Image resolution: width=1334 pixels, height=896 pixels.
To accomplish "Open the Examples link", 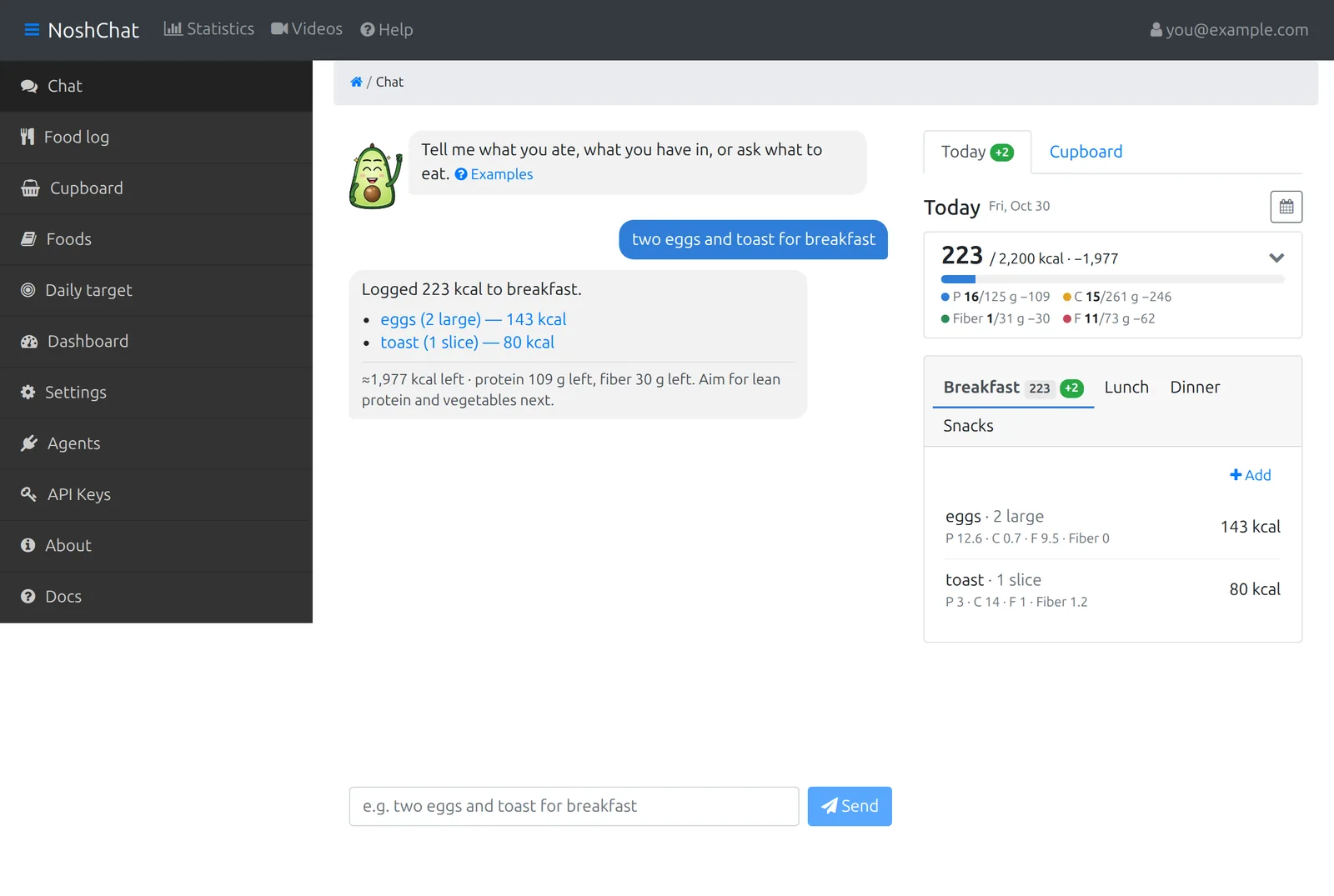I will point(494,174).
